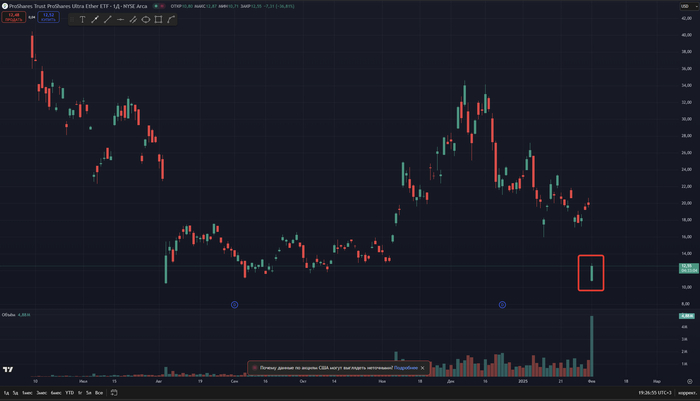Image resolution: width=700 pixels, height=401 pixels.
Task: Click the 20,00 price scale label
Action: (687, 203)
